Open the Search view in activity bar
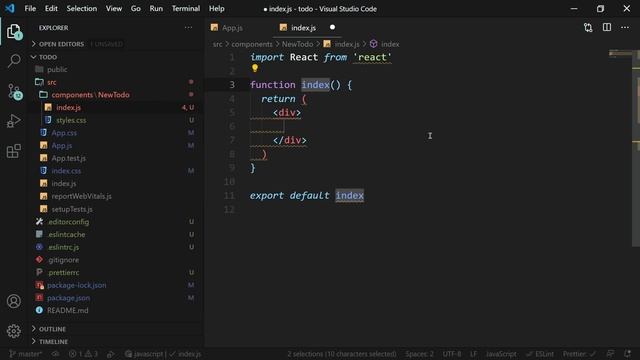 [x=14, y=61]
